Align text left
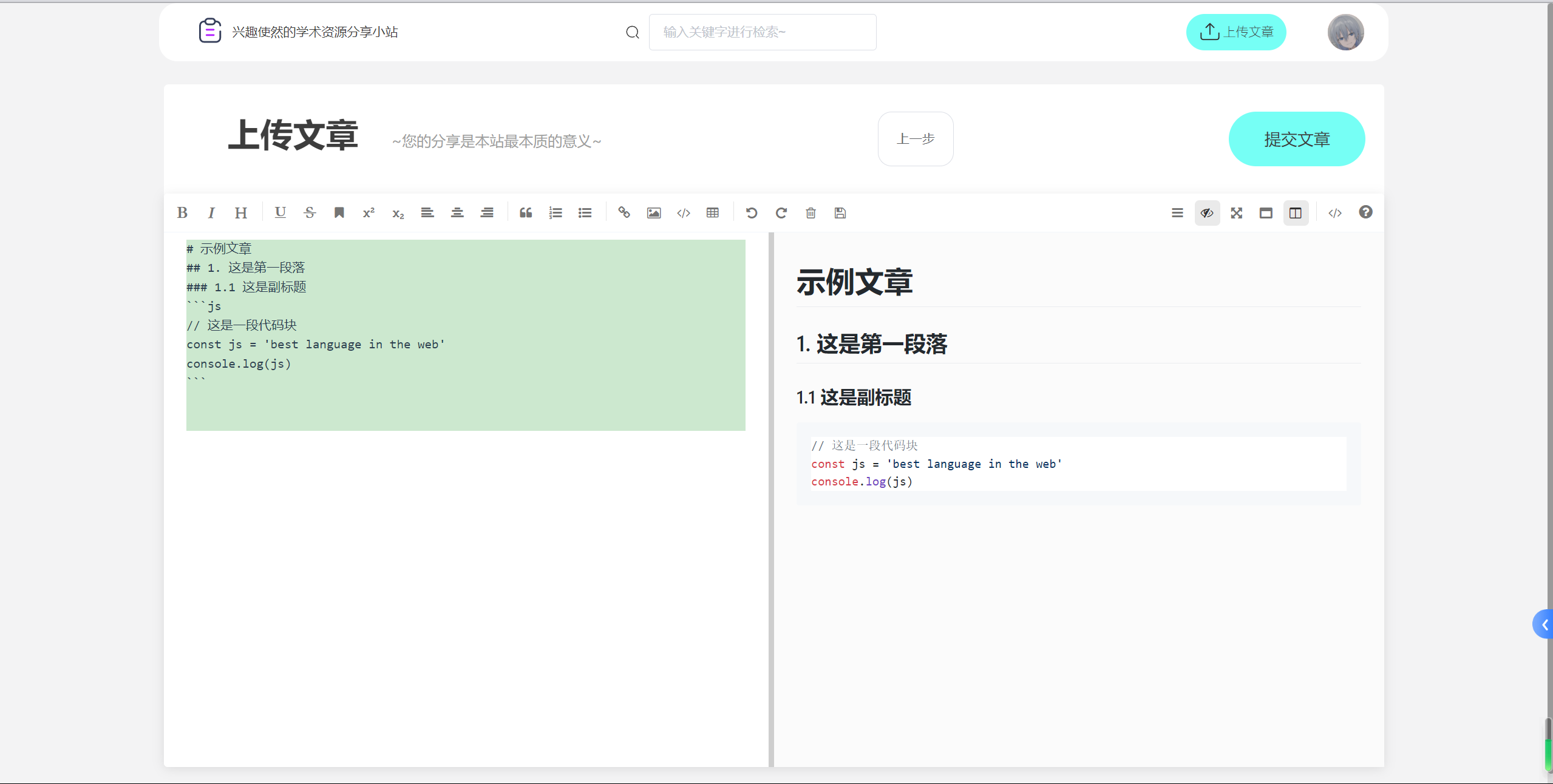Screen dimensions: 1553x784 [x=427, y=213]
